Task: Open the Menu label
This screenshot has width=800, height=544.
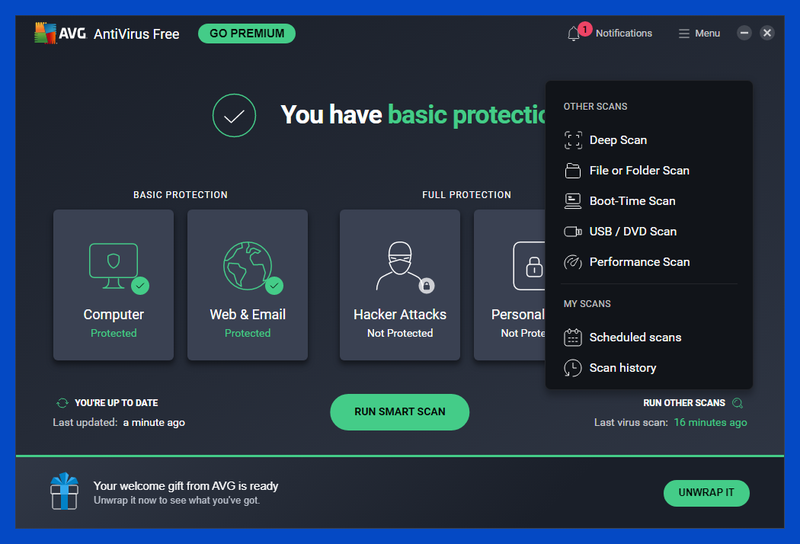Action: [707, 34]
